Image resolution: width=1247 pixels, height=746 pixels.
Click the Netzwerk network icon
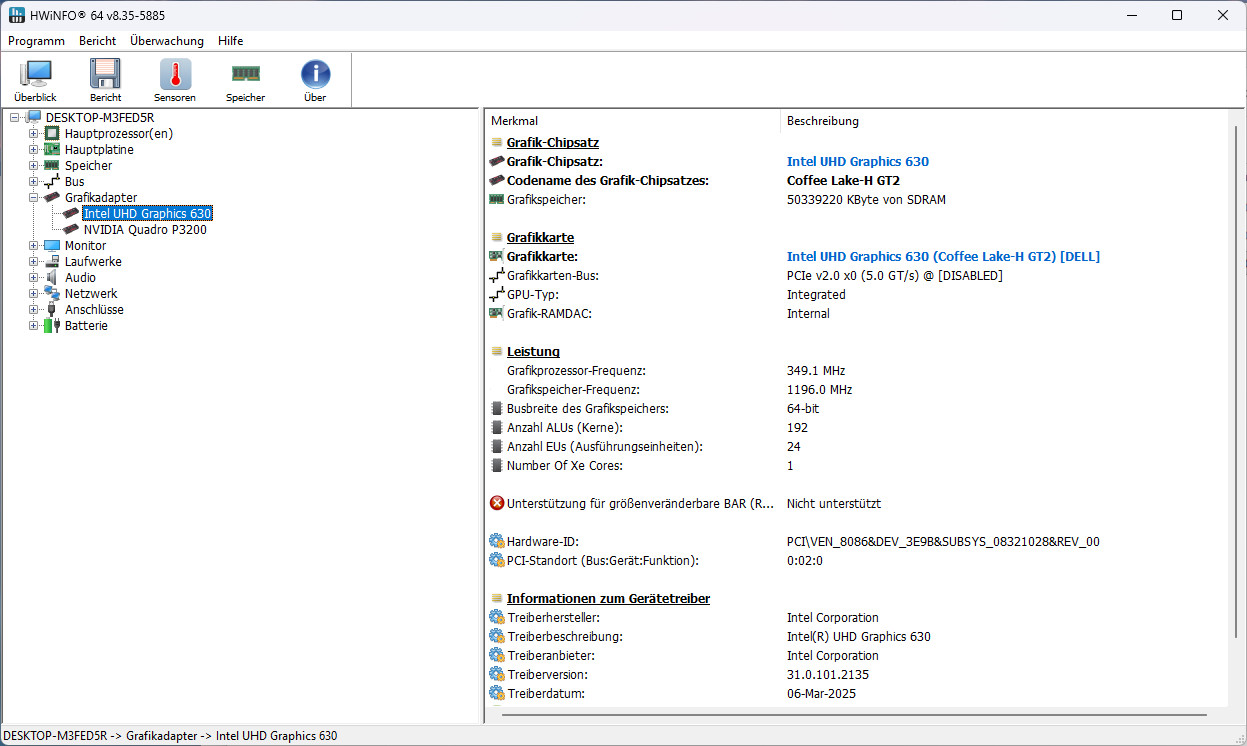52,294
